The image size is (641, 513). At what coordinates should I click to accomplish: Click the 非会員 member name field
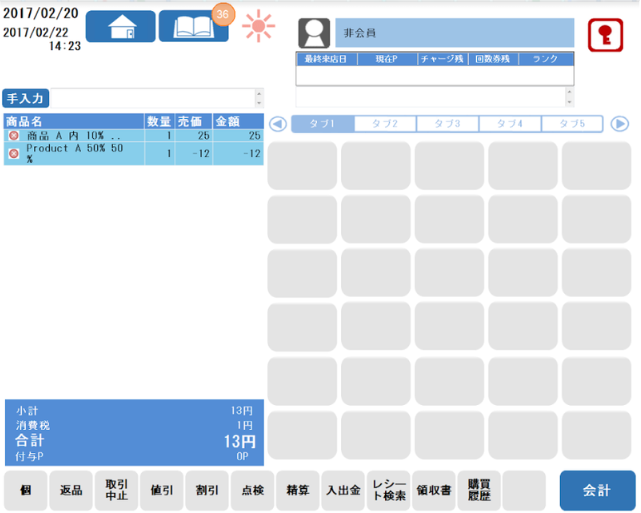454,33
